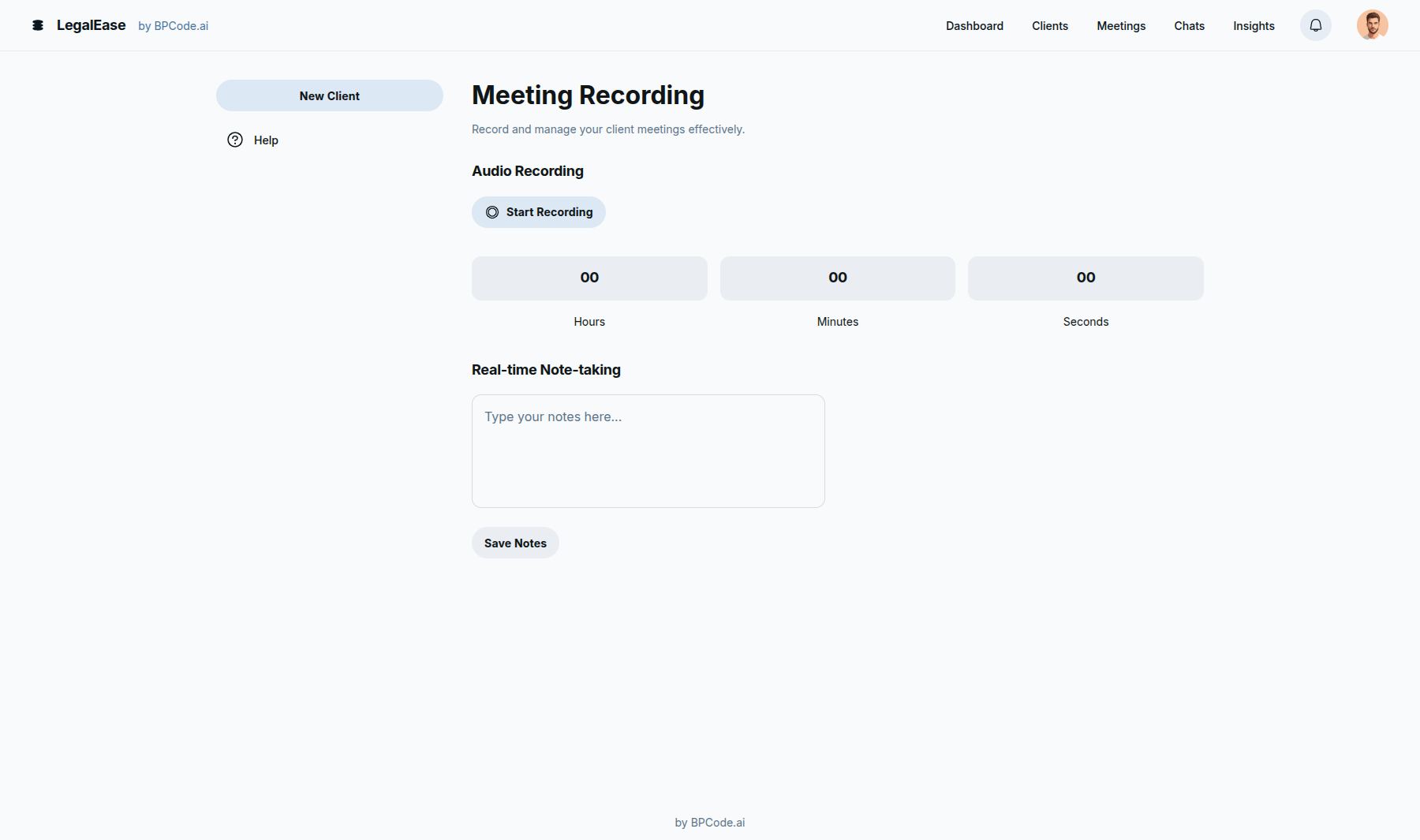Click the LegalEase logo icon
Viewport: 1420px width, 840px height.
tap(37, 25)
